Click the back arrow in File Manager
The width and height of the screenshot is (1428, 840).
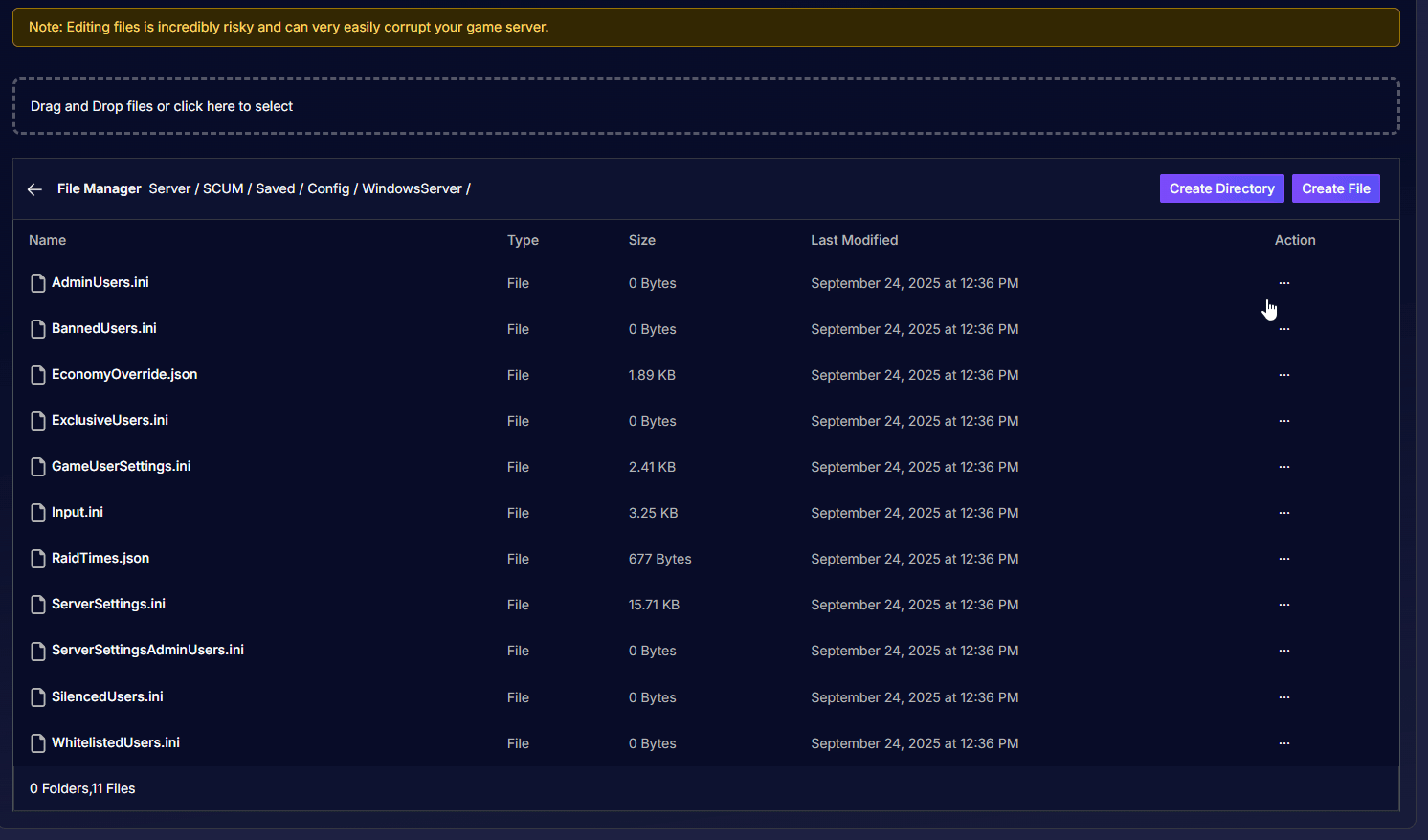[x=34, y=189]
